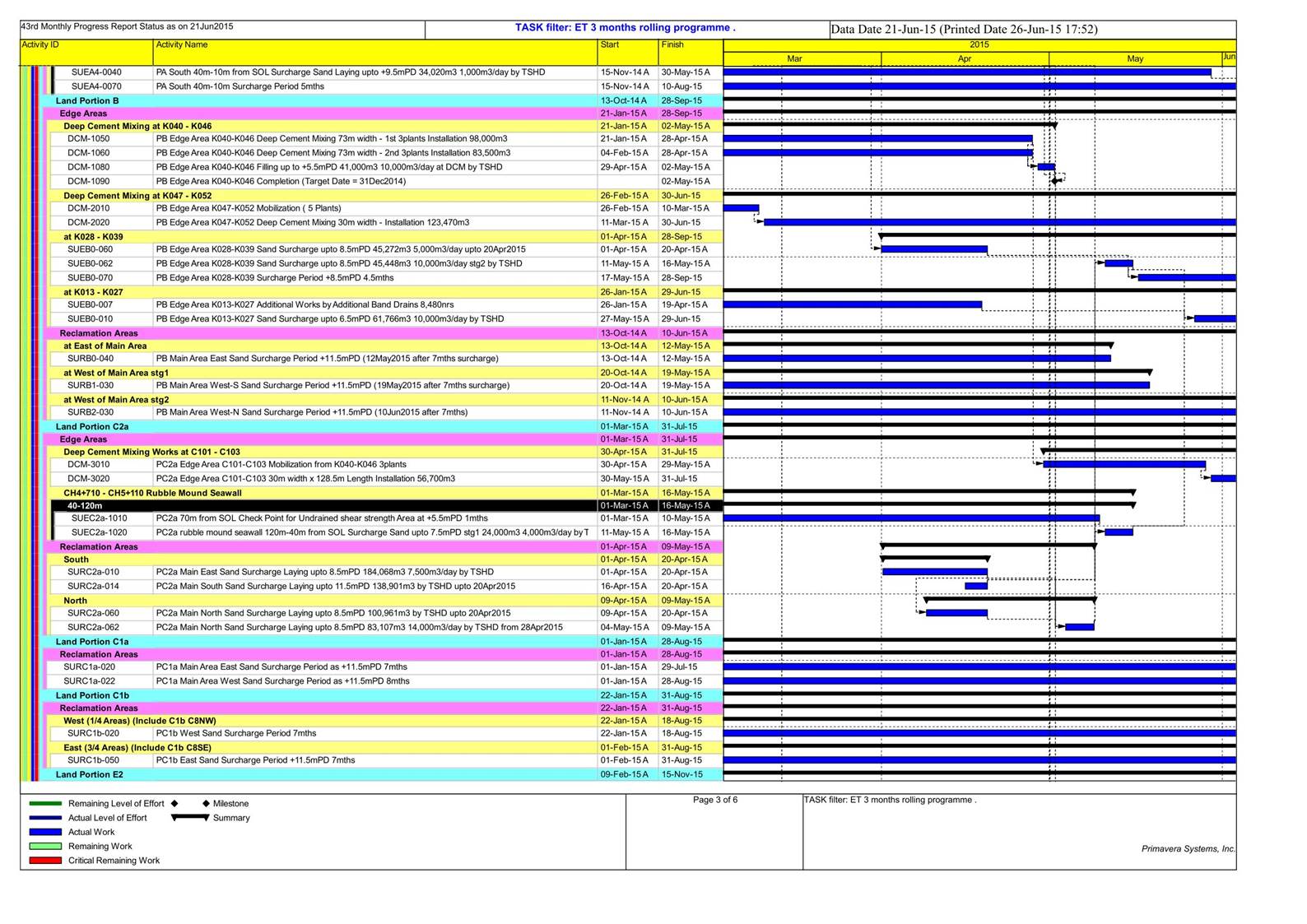Screen dimensions: 1307x924
Task: Select the highlighted 40-120m group row
Action: (x=388, y=506)
